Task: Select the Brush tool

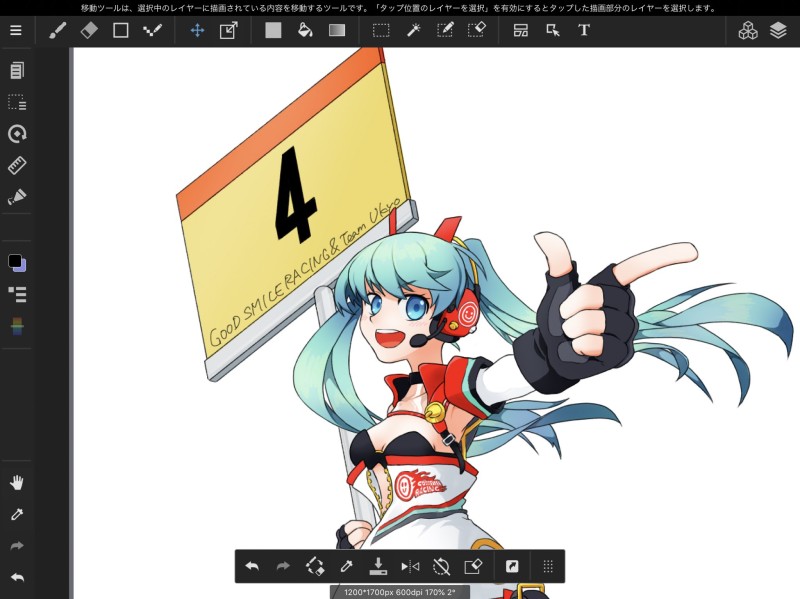Action: pyautogui.click(x=57, y=31)
